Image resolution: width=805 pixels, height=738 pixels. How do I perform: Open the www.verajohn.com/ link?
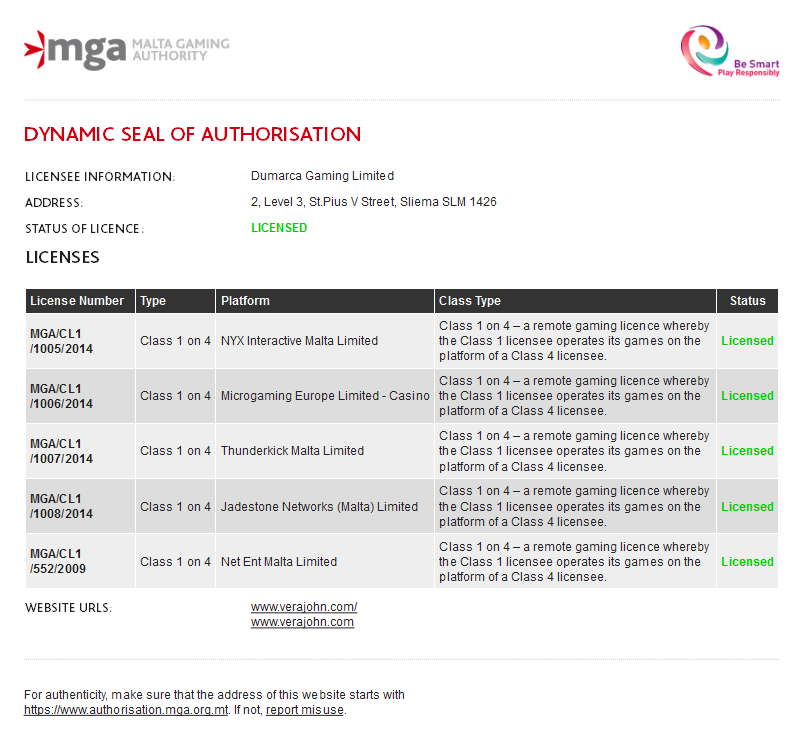[x=303, y=607]
